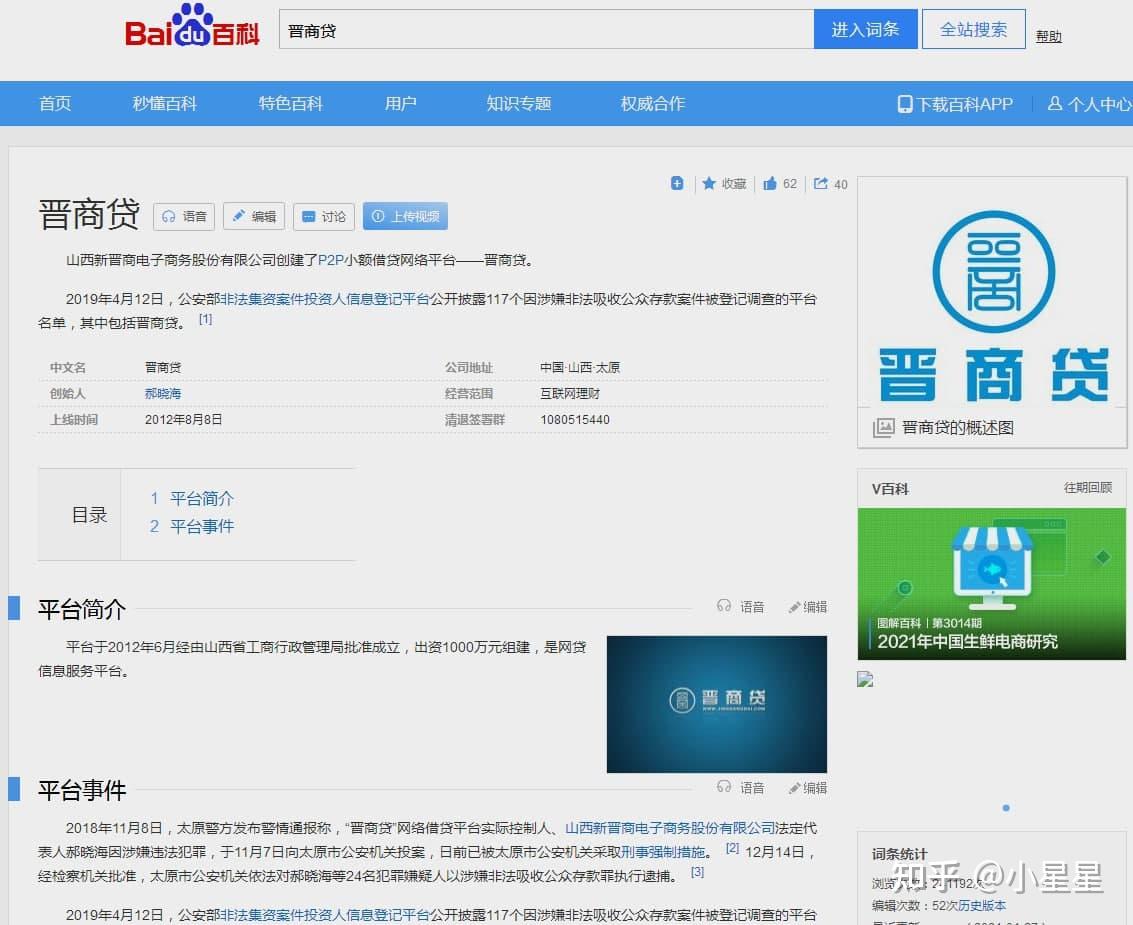This screenshot has width=1133, height=925.
Task: Follow the P2P hyperlink
Action: point(331,260)
